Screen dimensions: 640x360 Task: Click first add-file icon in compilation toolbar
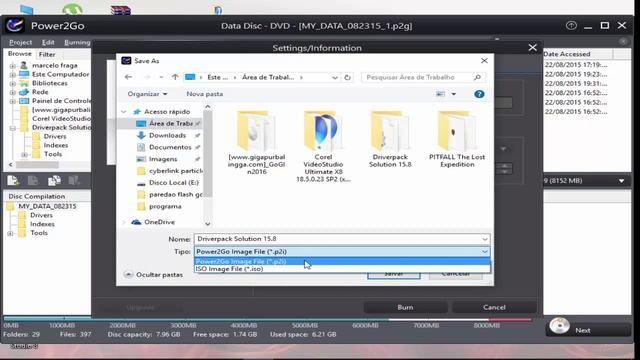(x=13, y=180)
